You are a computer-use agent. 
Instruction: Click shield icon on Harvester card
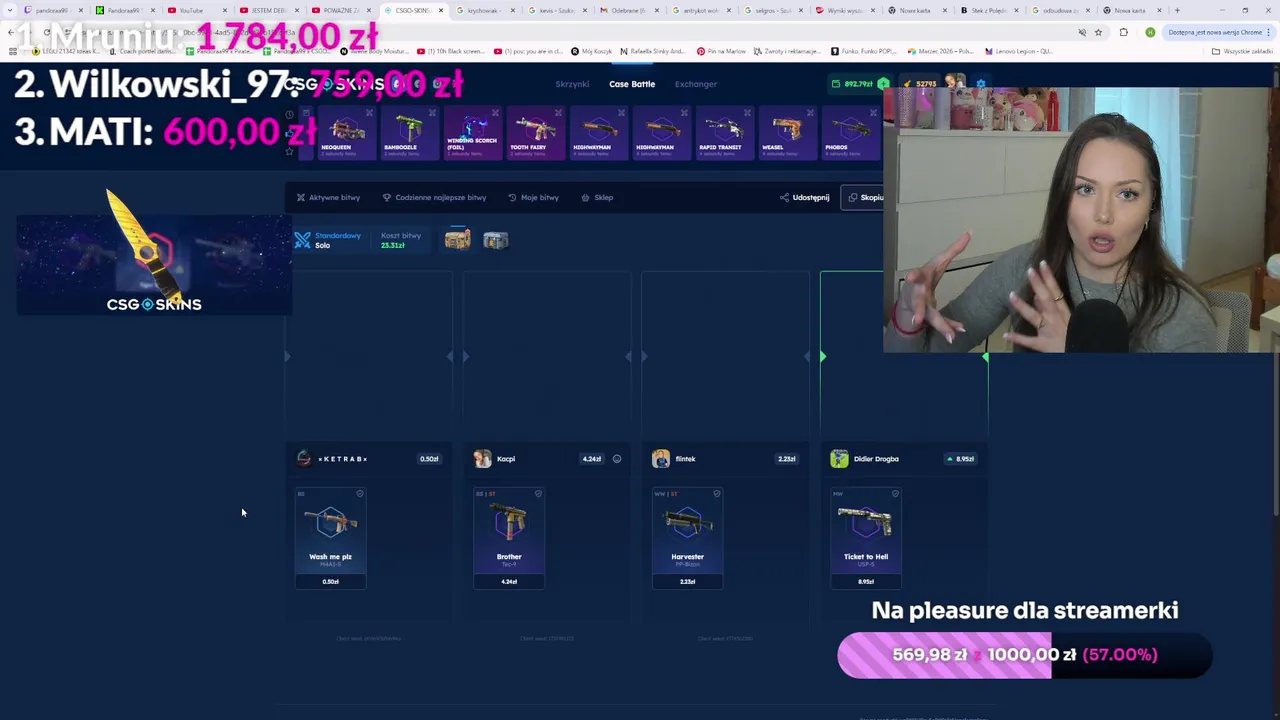pyautogui.click(x=716, y=493)
